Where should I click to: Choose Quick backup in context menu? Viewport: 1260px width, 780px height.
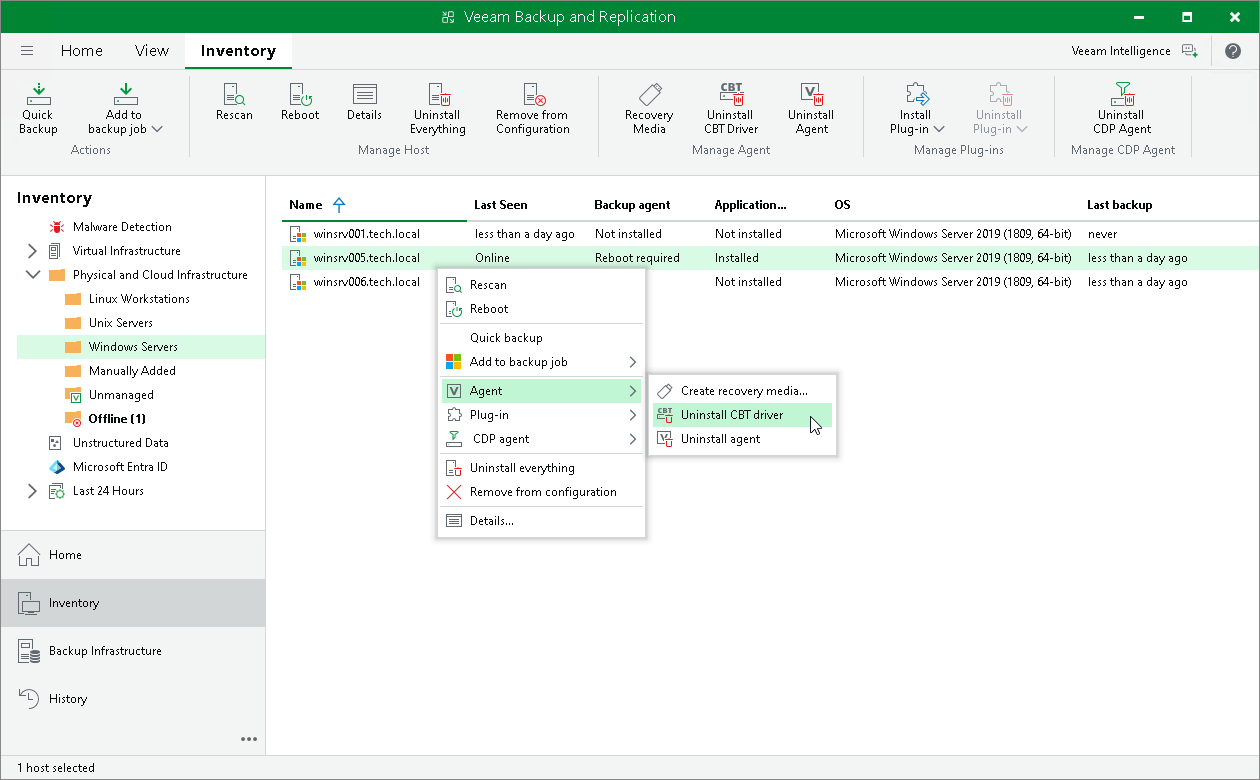pos(541,338)
